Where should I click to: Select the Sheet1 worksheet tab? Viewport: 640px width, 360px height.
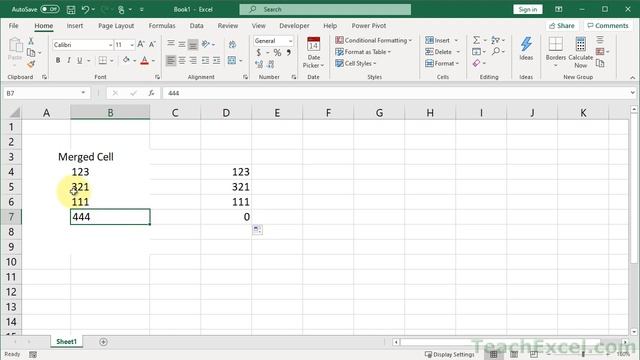pos(67,342)
